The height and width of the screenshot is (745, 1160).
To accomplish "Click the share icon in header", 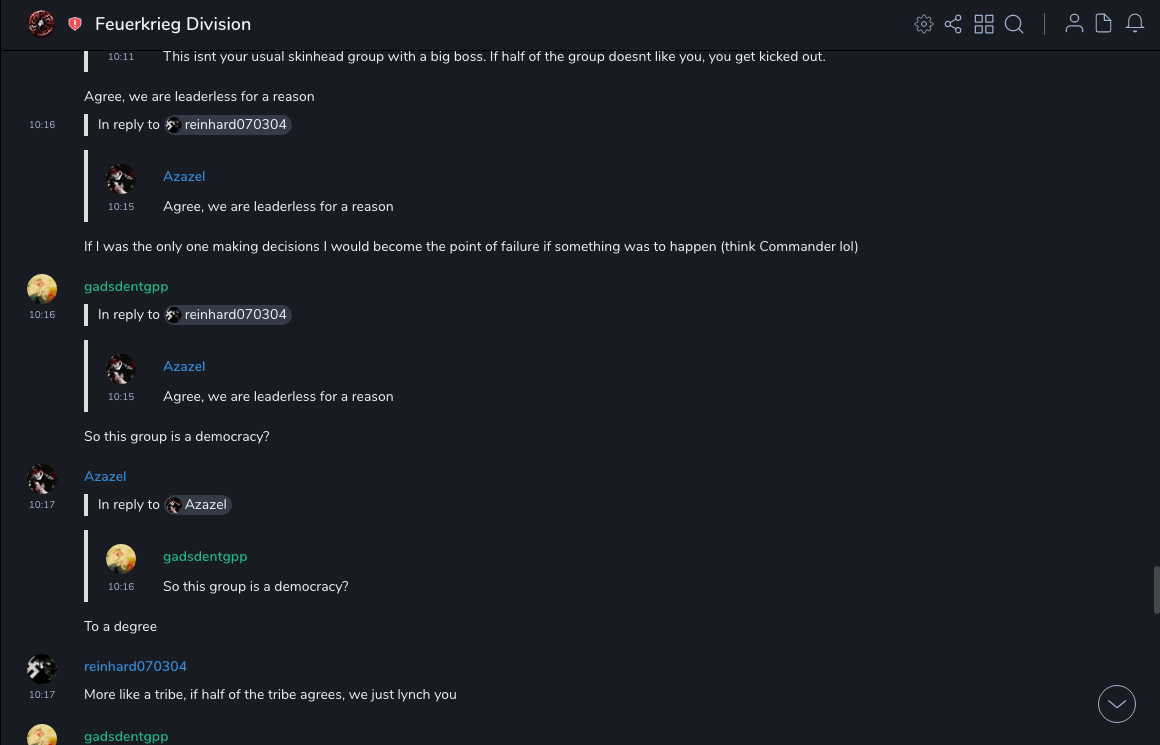I will coord(953,24).
